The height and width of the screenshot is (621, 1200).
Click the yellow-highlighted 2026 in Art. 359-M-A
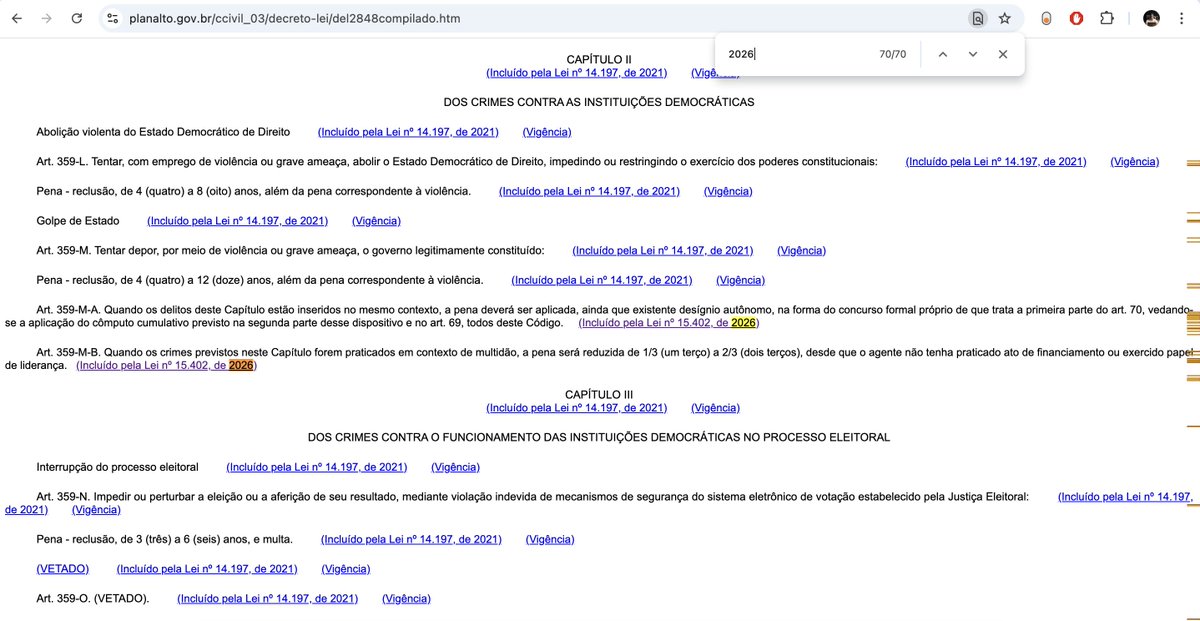click(743, 323)
